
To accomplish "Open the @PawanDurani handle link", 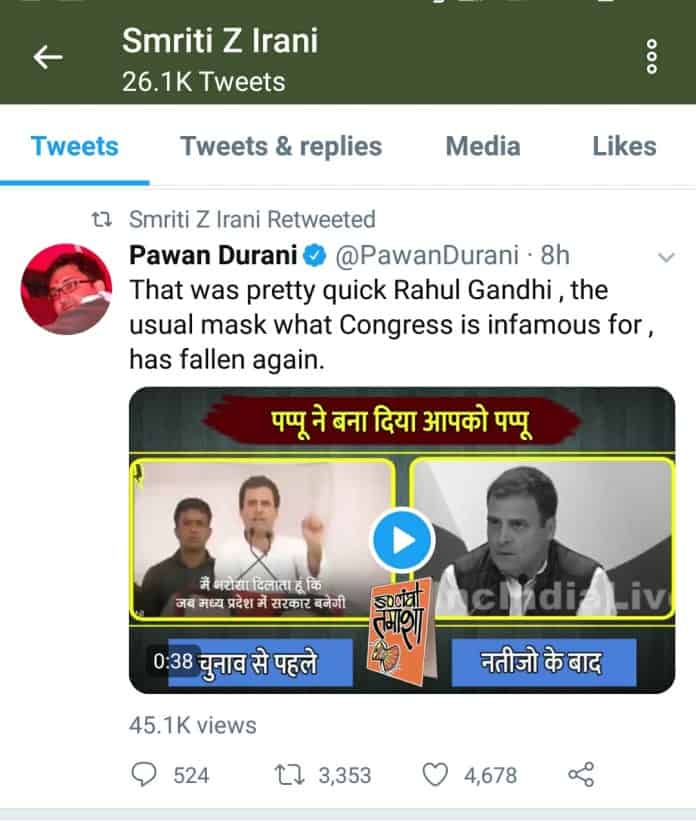I will click(x=427, y=256).
